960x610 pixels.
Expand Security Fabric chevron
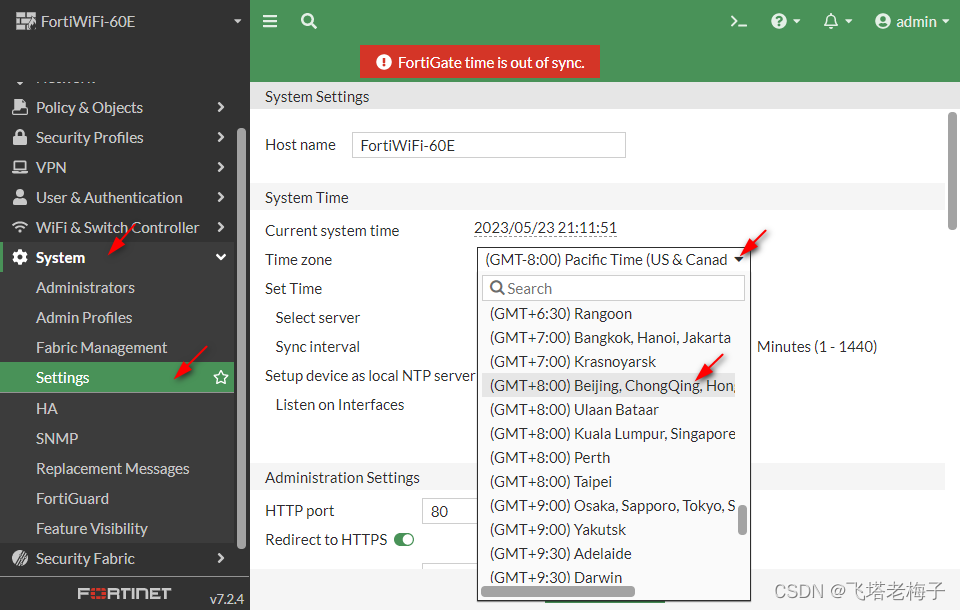click(221, 558)
